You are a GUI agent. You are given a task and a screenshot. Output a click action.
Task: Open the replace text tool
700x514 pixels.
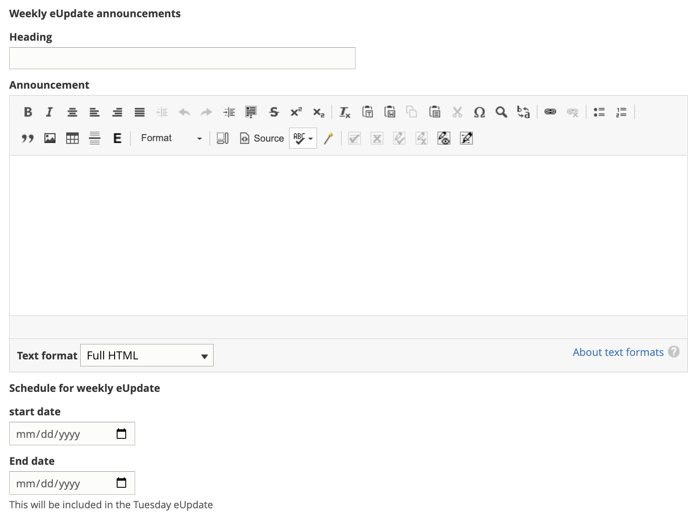coord(523,112)
